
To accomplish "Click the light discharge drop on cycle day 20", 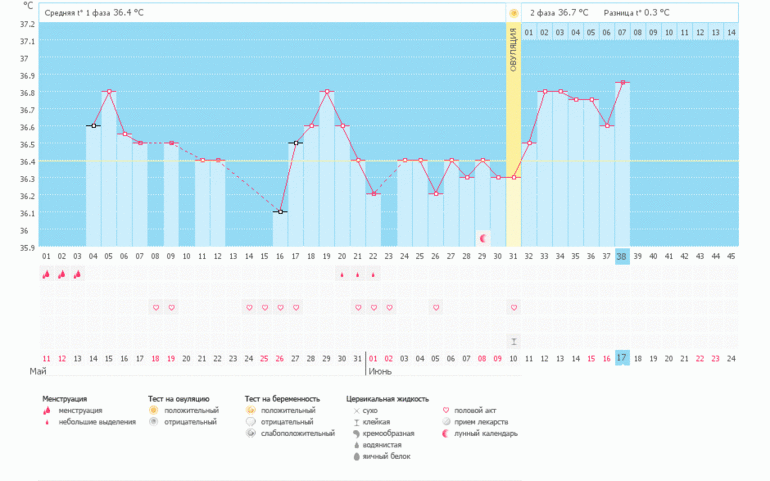I will [x=342, y=274].
